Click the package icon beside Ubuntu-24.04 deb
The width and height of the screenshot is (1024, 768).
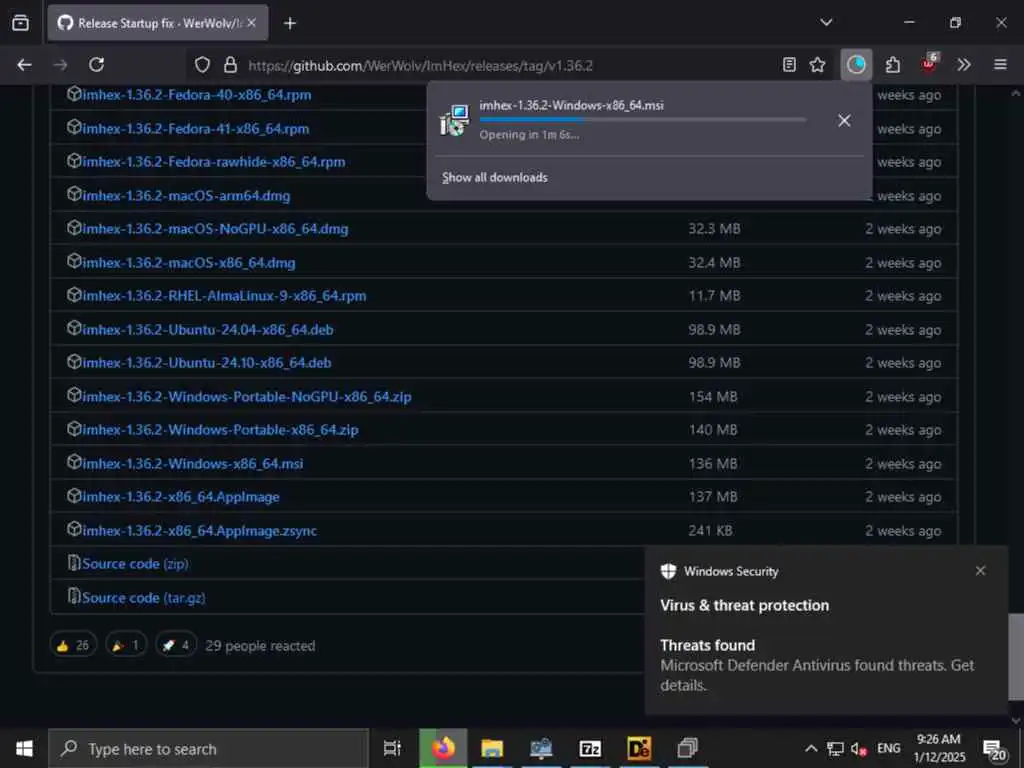[x=74, y=328]
